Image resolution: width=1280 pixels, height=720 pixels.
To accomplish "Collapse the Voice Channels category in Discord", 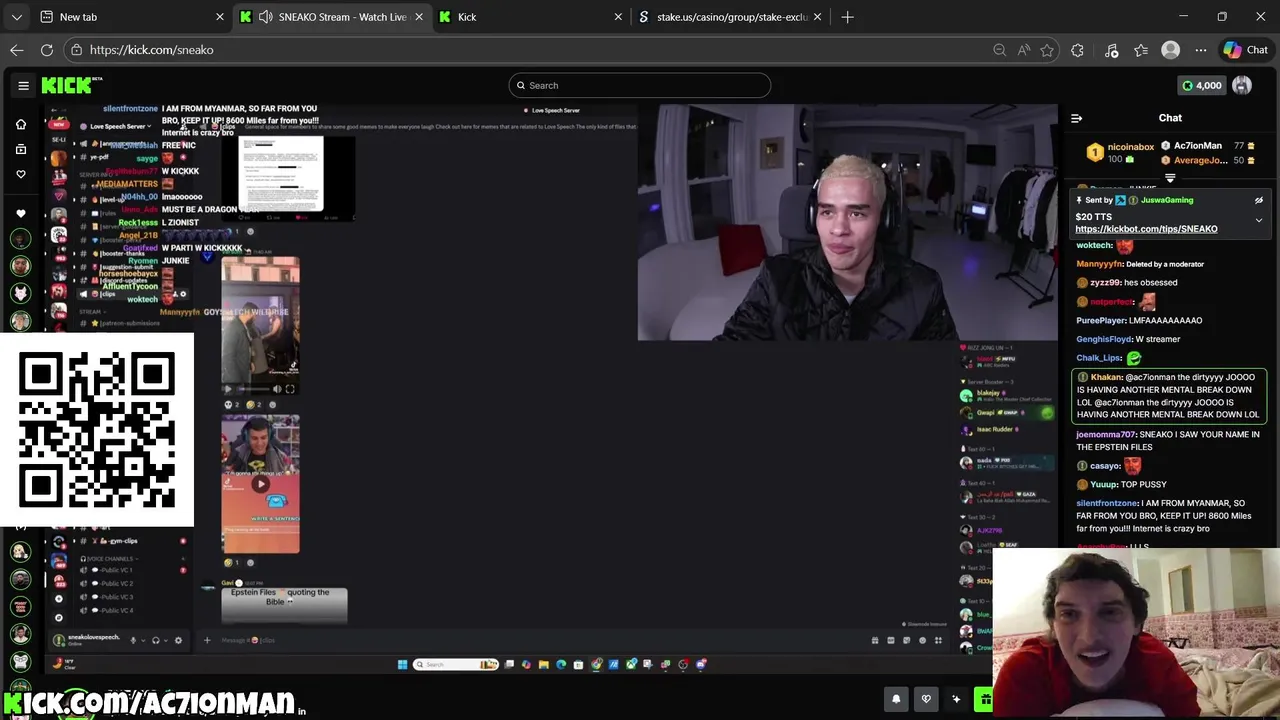I will tap(107, 558).
